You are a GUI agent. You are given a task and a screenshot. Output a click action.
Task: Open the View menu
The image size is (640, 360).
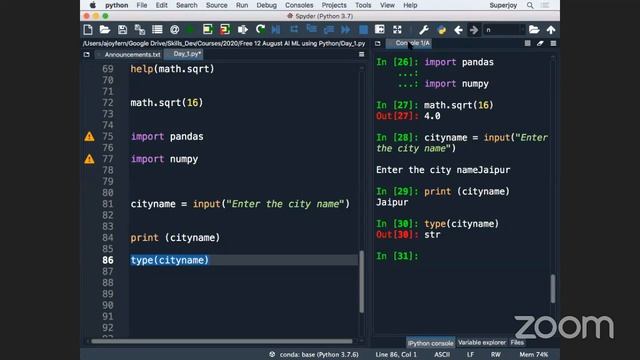[x=387, y=5]
